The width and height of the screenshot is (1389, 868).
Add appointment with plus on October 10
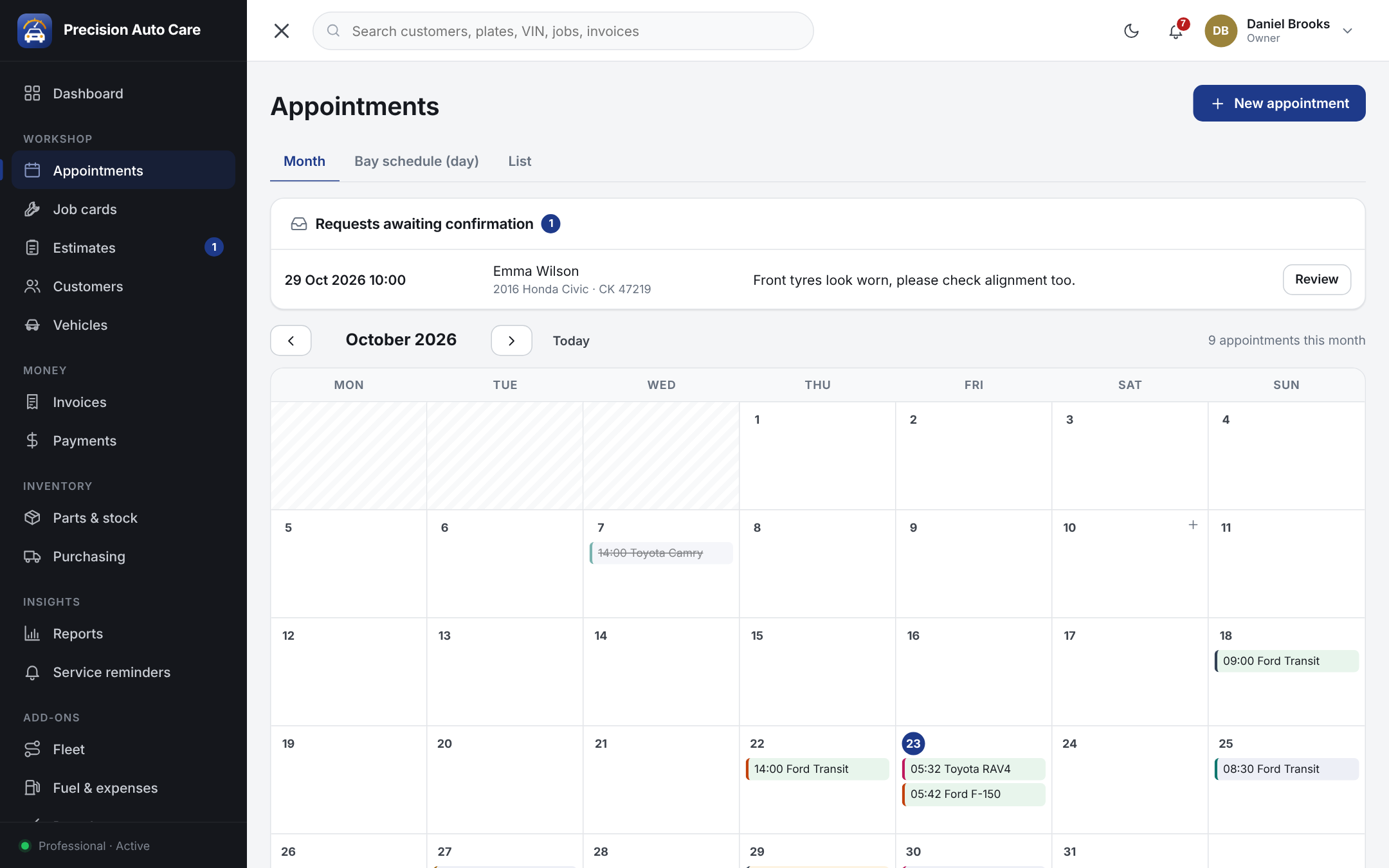click(1193, 525)
